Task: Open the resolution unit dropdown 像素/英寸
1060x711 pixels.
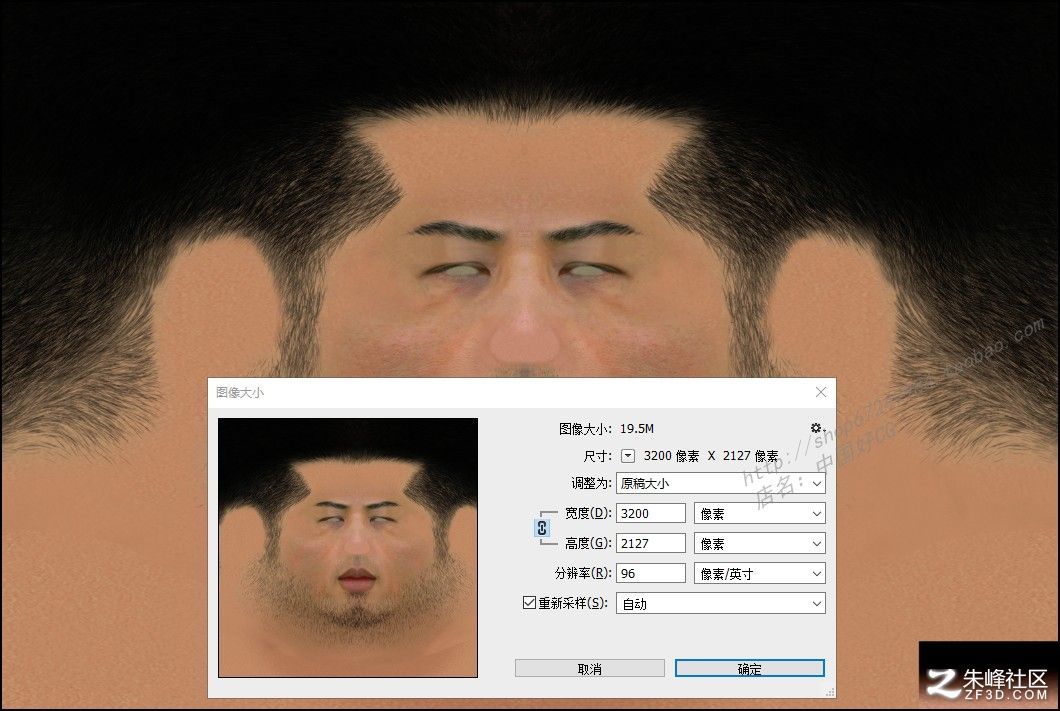Action: 760,573
